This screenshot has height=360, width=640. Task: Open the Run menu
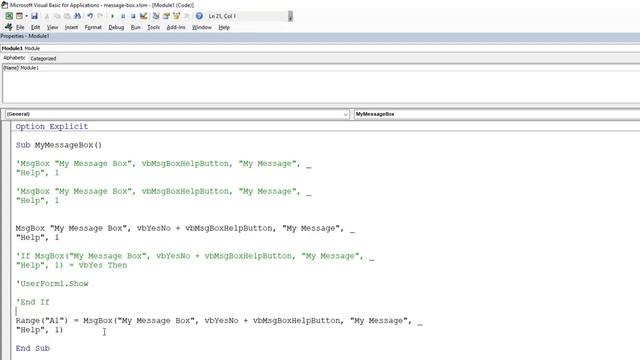pos(136,27)
